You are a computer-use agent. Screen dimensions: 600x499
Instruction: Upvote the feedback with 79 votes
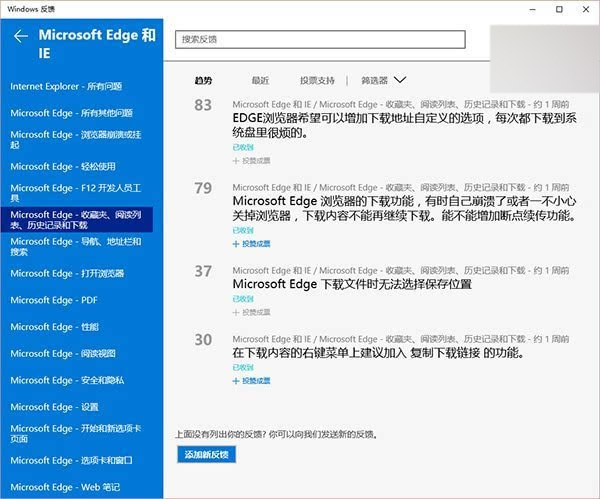tap(251, 244)
